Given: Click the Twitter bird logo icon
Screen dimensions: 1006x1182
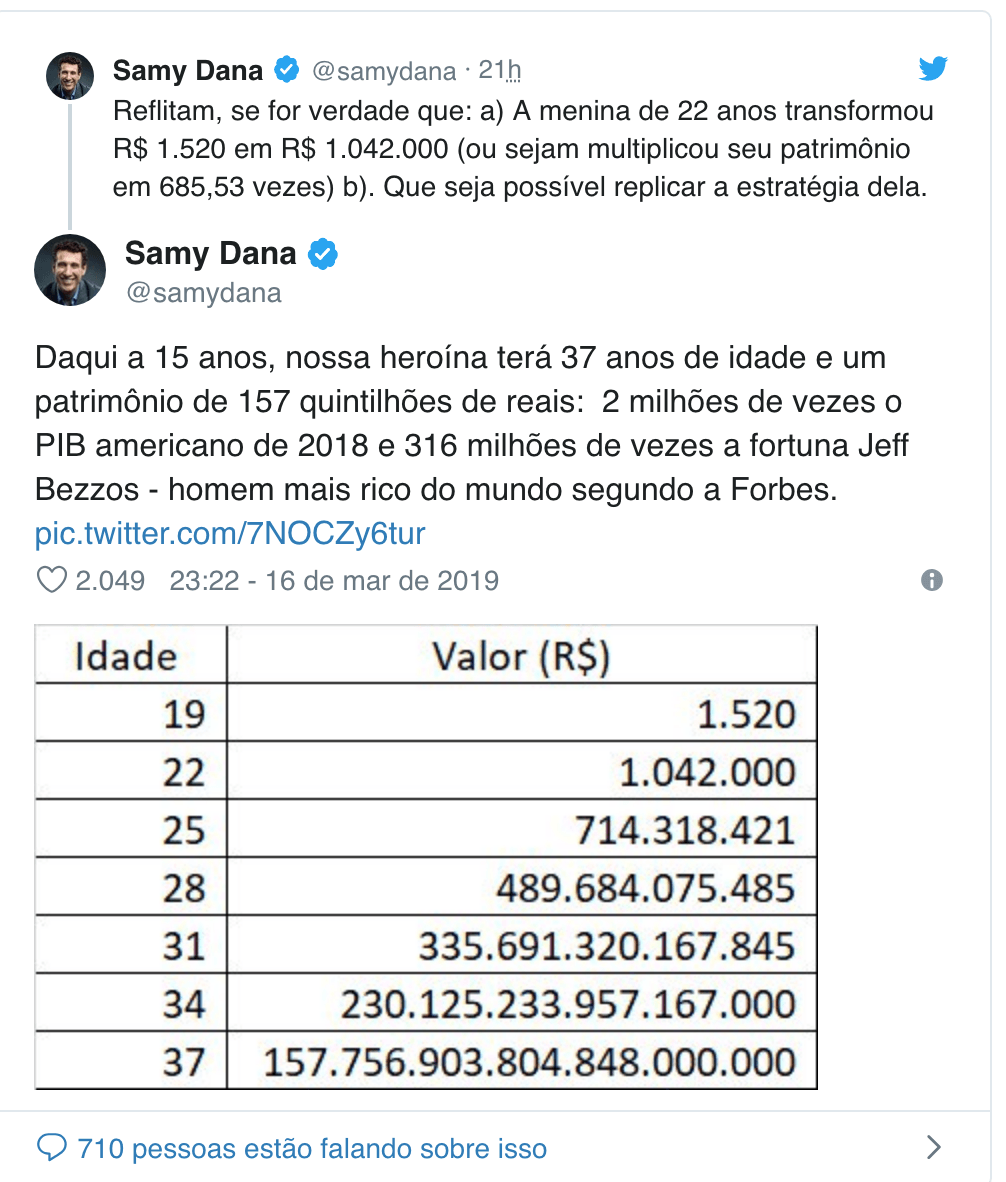Looking at the screenshot, I should tap(933, 69).
